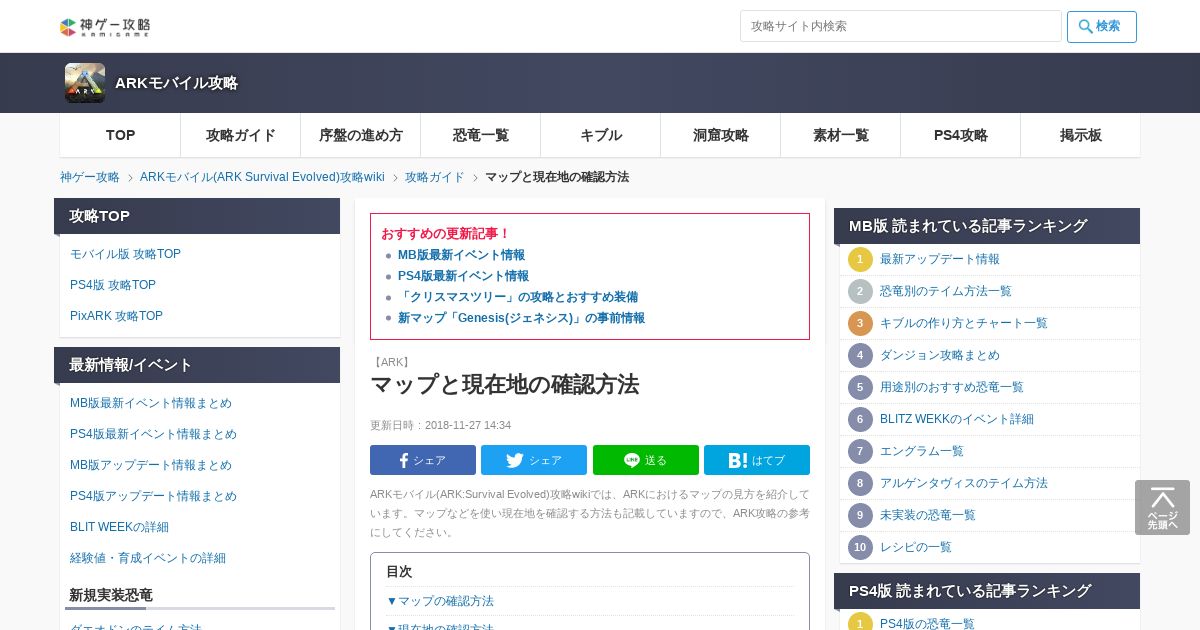Open the 掲示板 navigation tab
Viewport: 1200px width, 630px height.
tap(1080, 135)
